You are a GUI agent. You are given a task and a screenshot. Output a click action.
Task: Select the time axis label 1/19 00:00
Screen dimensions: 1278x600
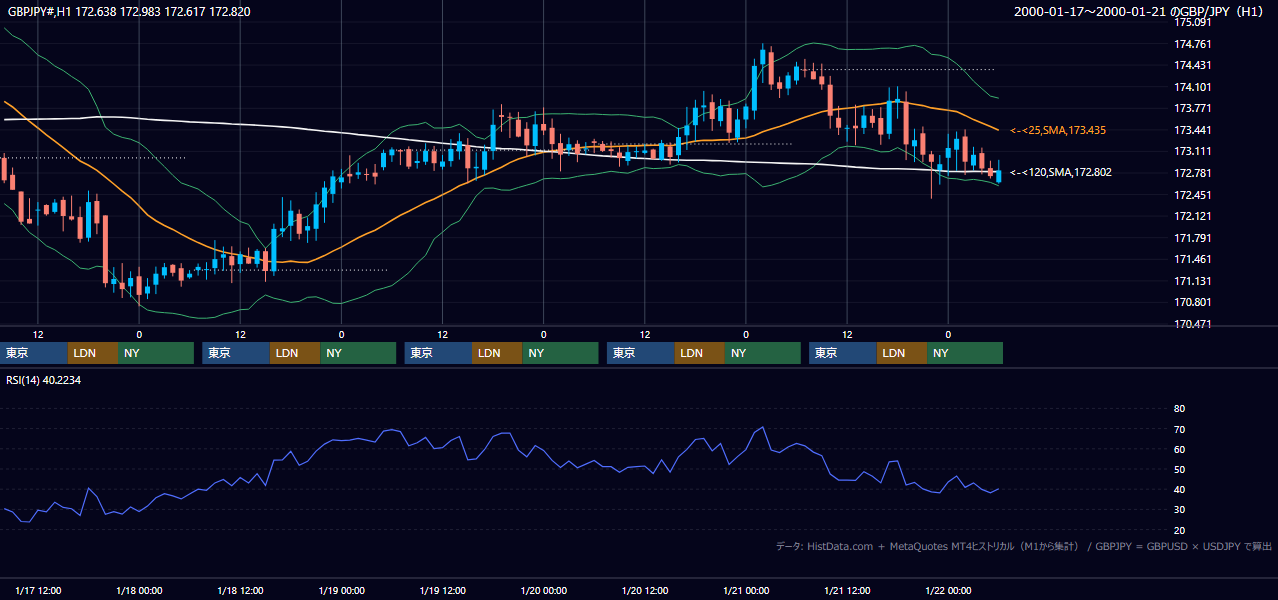(x=341, y=590)
